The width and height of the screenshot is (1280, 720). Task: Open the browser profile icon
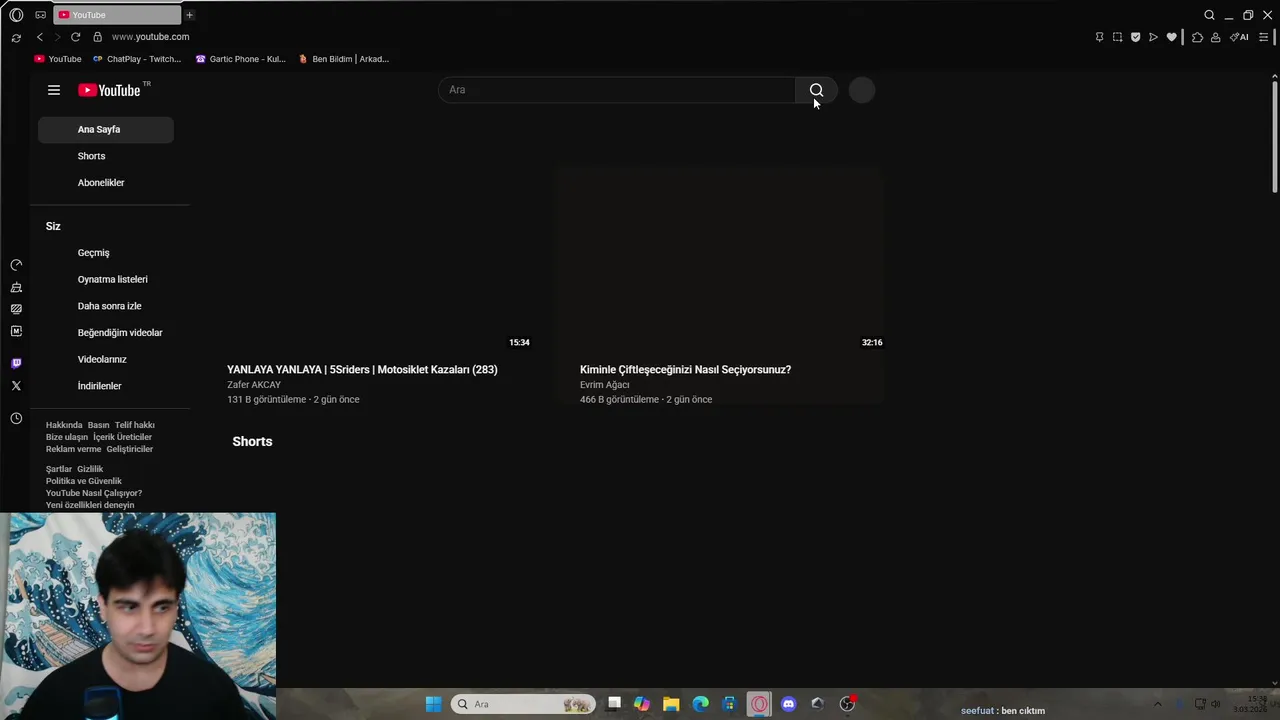coord(1215,37)
